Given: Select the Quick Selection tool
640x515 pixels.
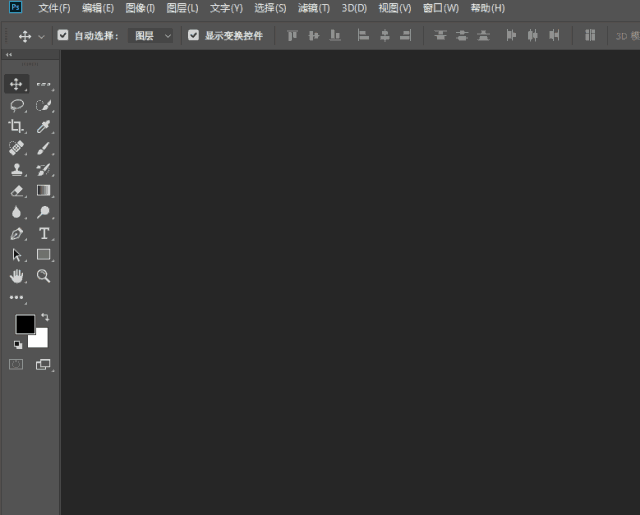Looking at the screenshot, I should pyautogui.click(x=43, y=105).
